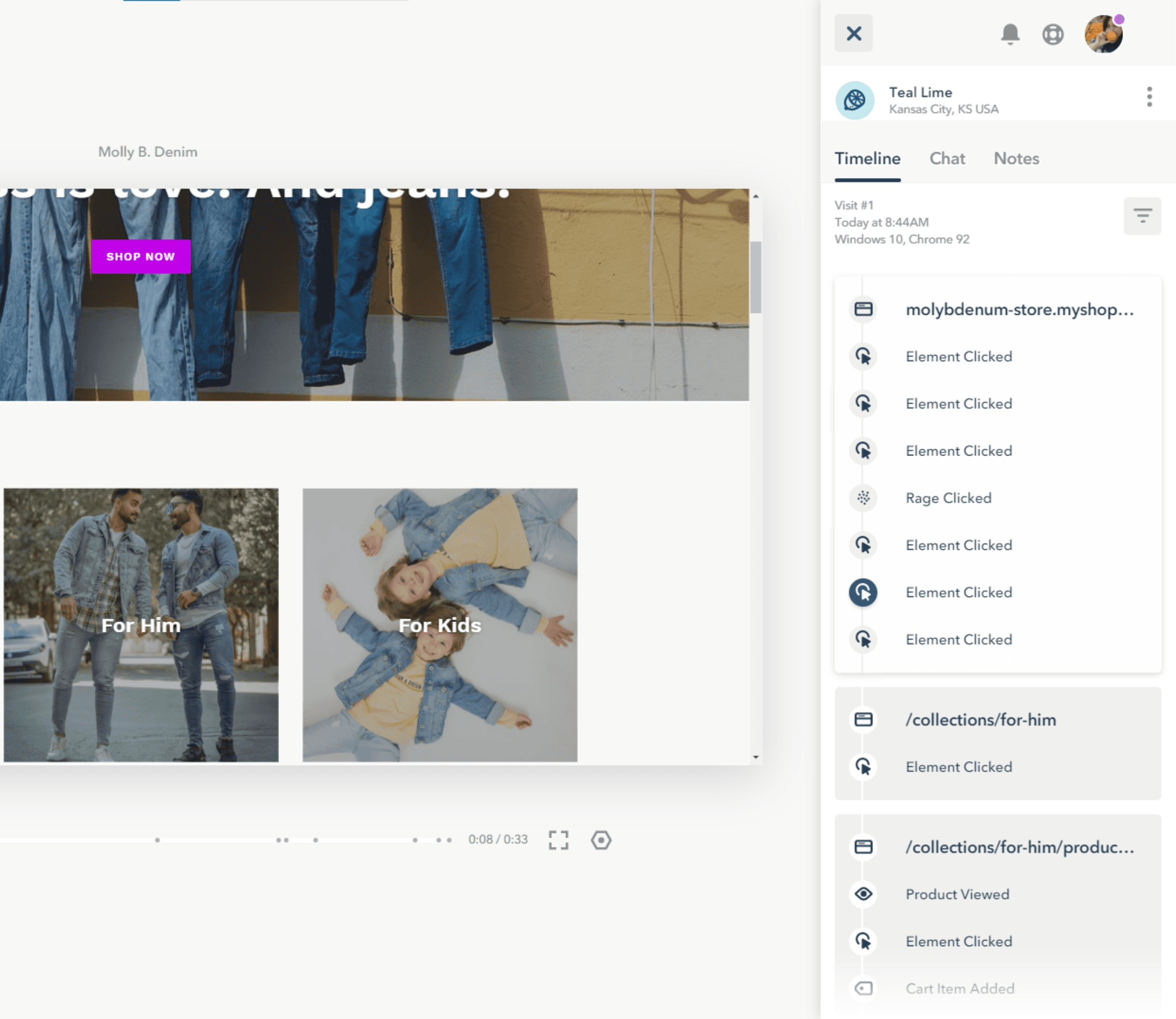Open the playback settings hexagon icon
Image resolution: width=1176 pixels, height=1019 pixels.
coord(601,840)
